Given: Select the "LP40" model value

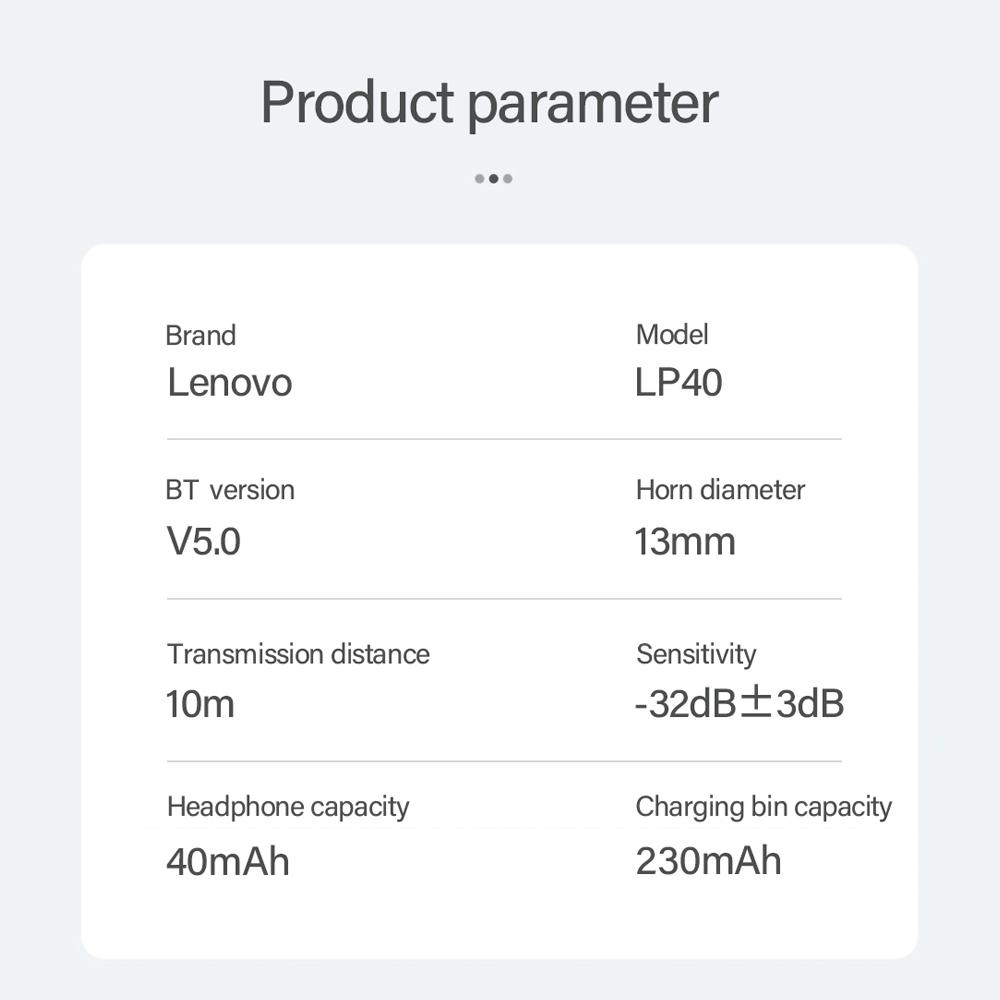Looking at the screenshot, I should (x=678, y=383).
